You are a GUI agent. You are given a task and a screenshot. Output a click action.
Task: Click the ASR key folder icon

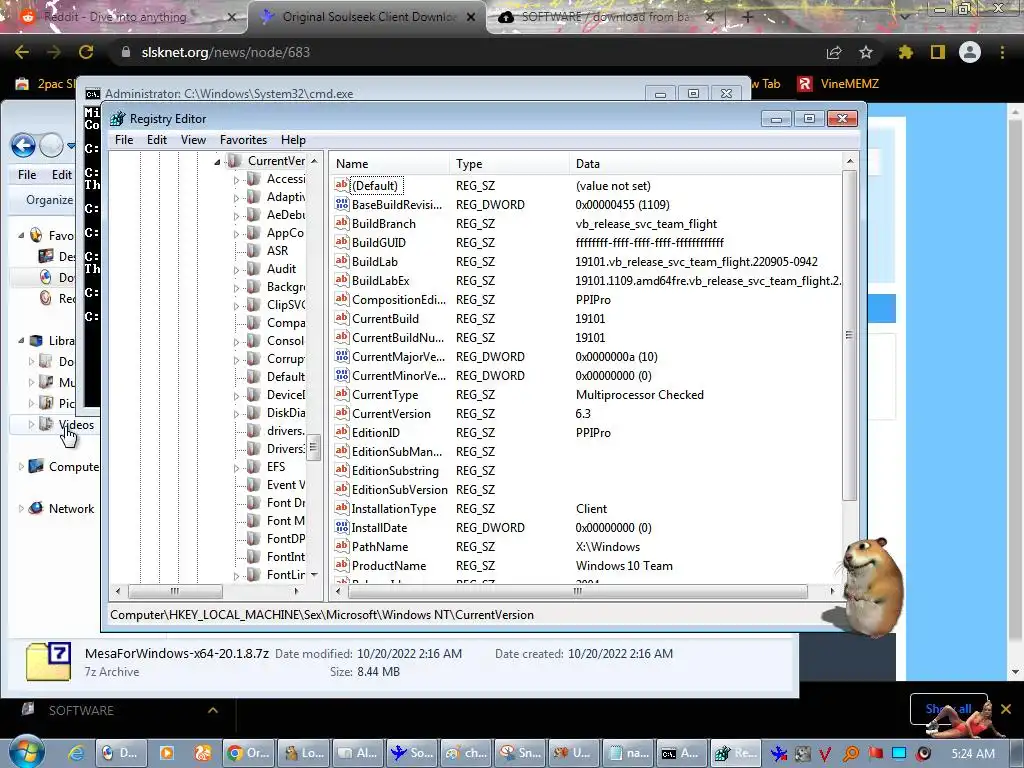coord(253,251)
